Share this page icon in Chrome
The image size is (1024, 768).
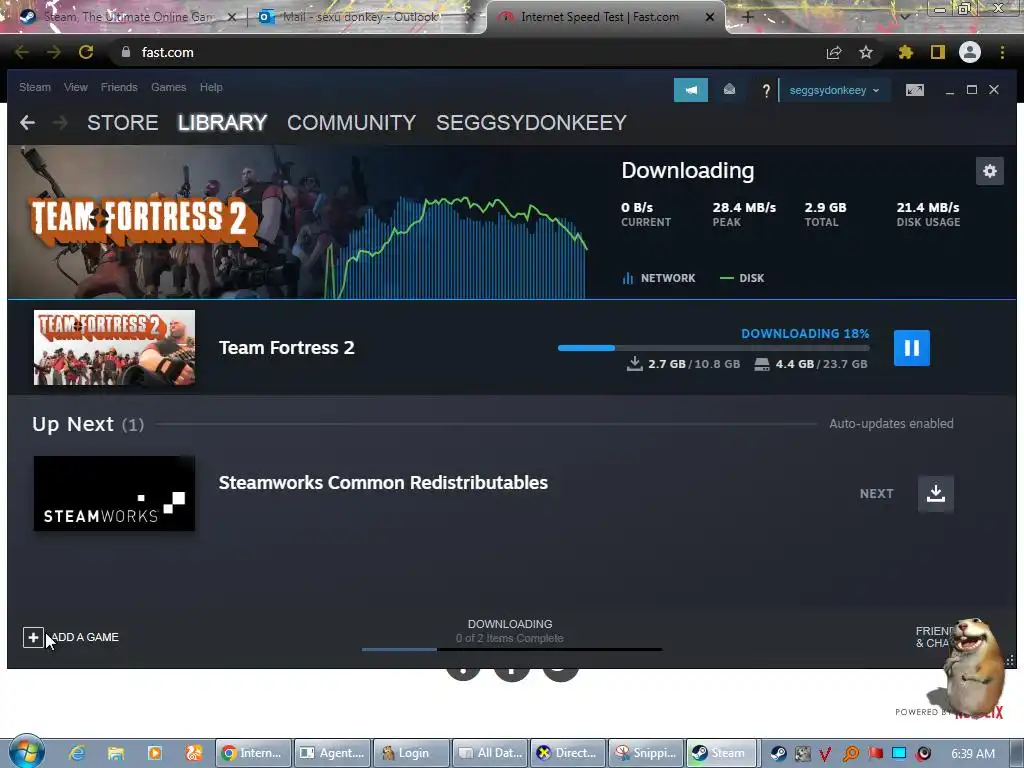[x=834, y=52]
